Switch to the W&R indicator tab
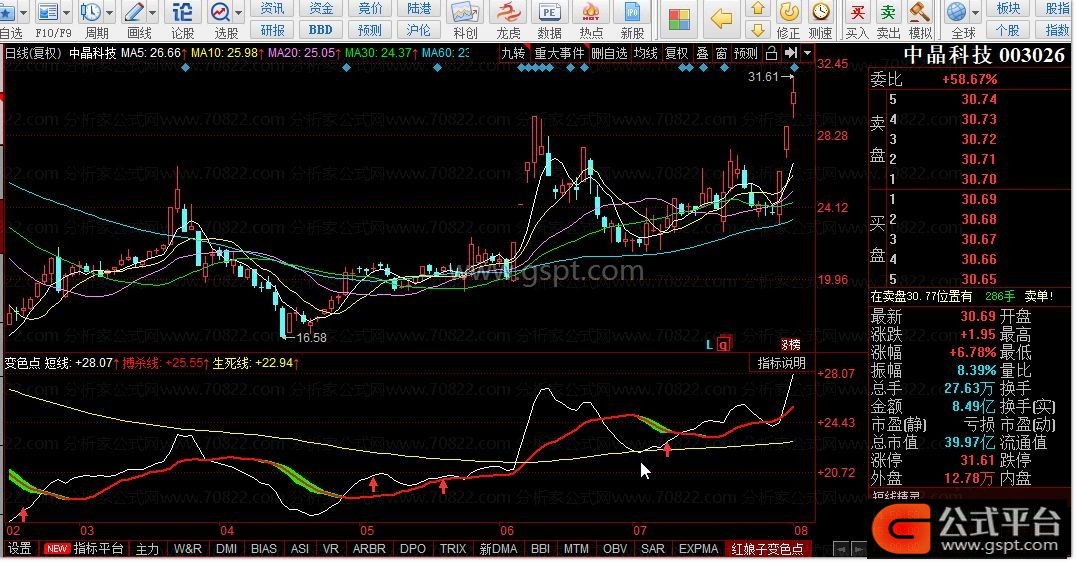 [x=188, y=549]
